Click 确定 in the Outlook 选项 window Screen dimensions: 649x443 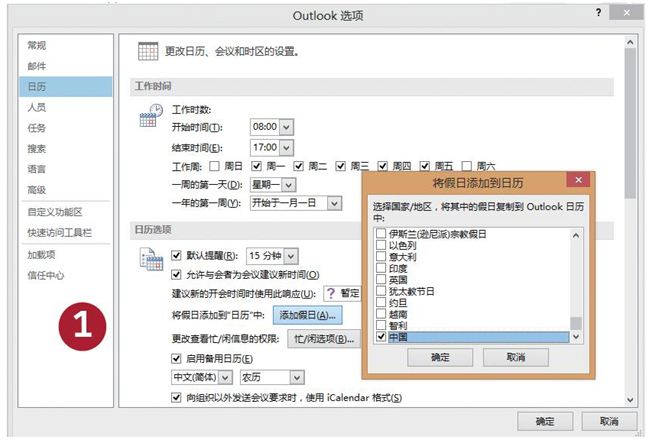(545, 421)
